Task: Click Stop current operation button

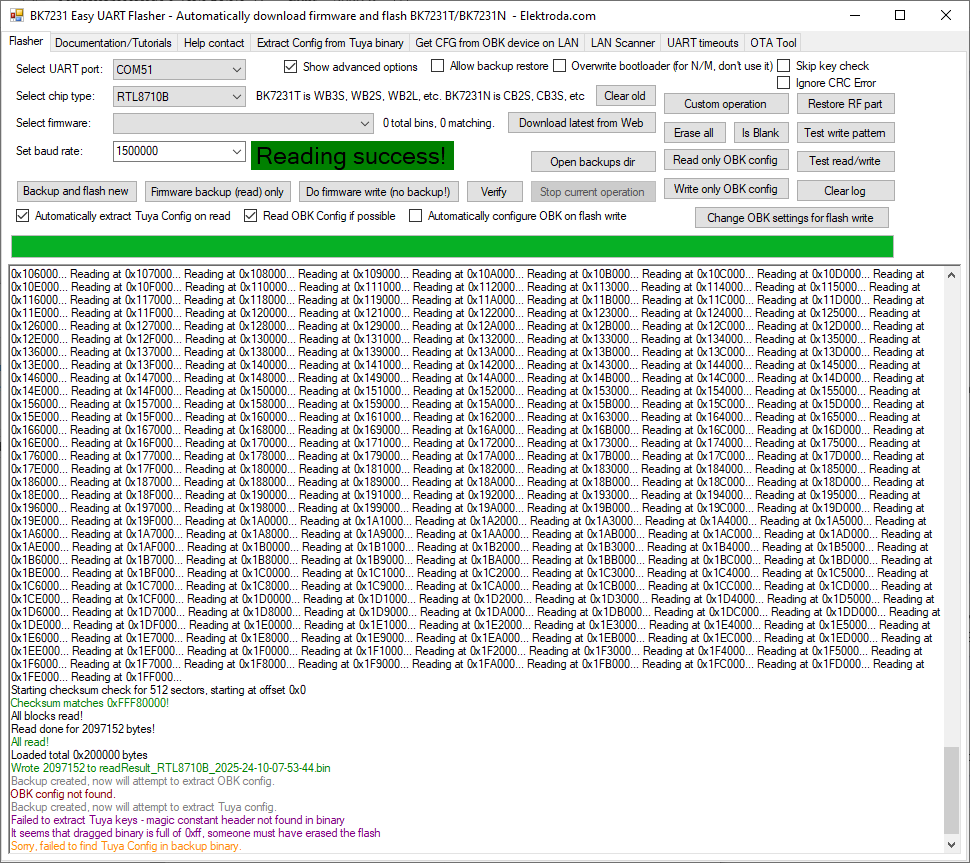Action: point(592,192)
